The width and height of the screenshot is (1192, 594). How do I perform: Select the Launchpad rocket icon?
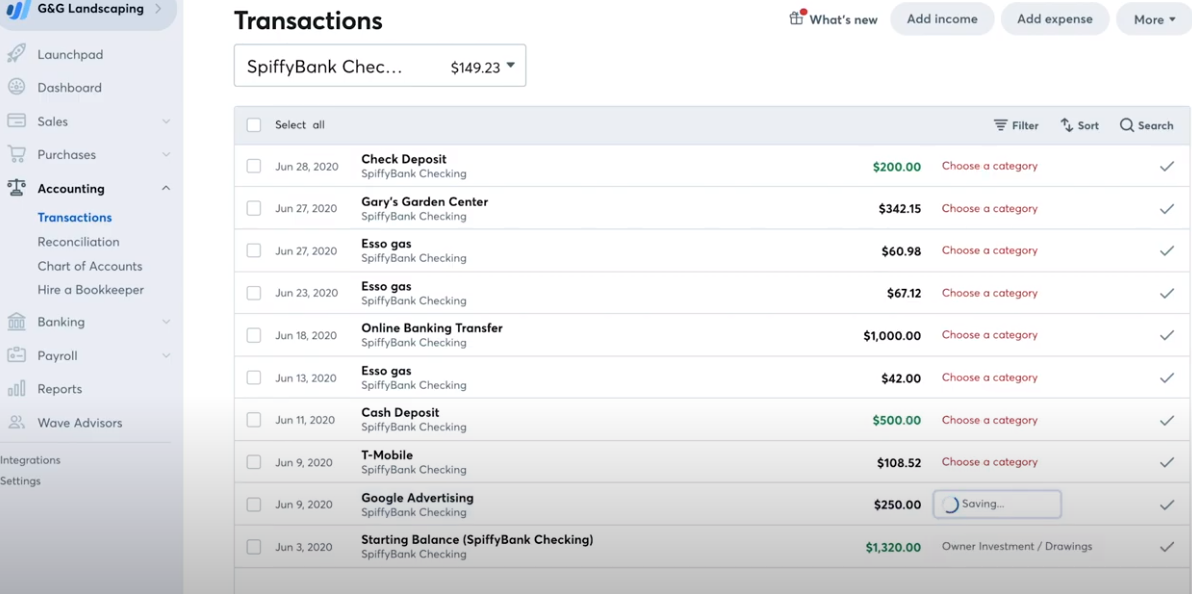point(20,54)
